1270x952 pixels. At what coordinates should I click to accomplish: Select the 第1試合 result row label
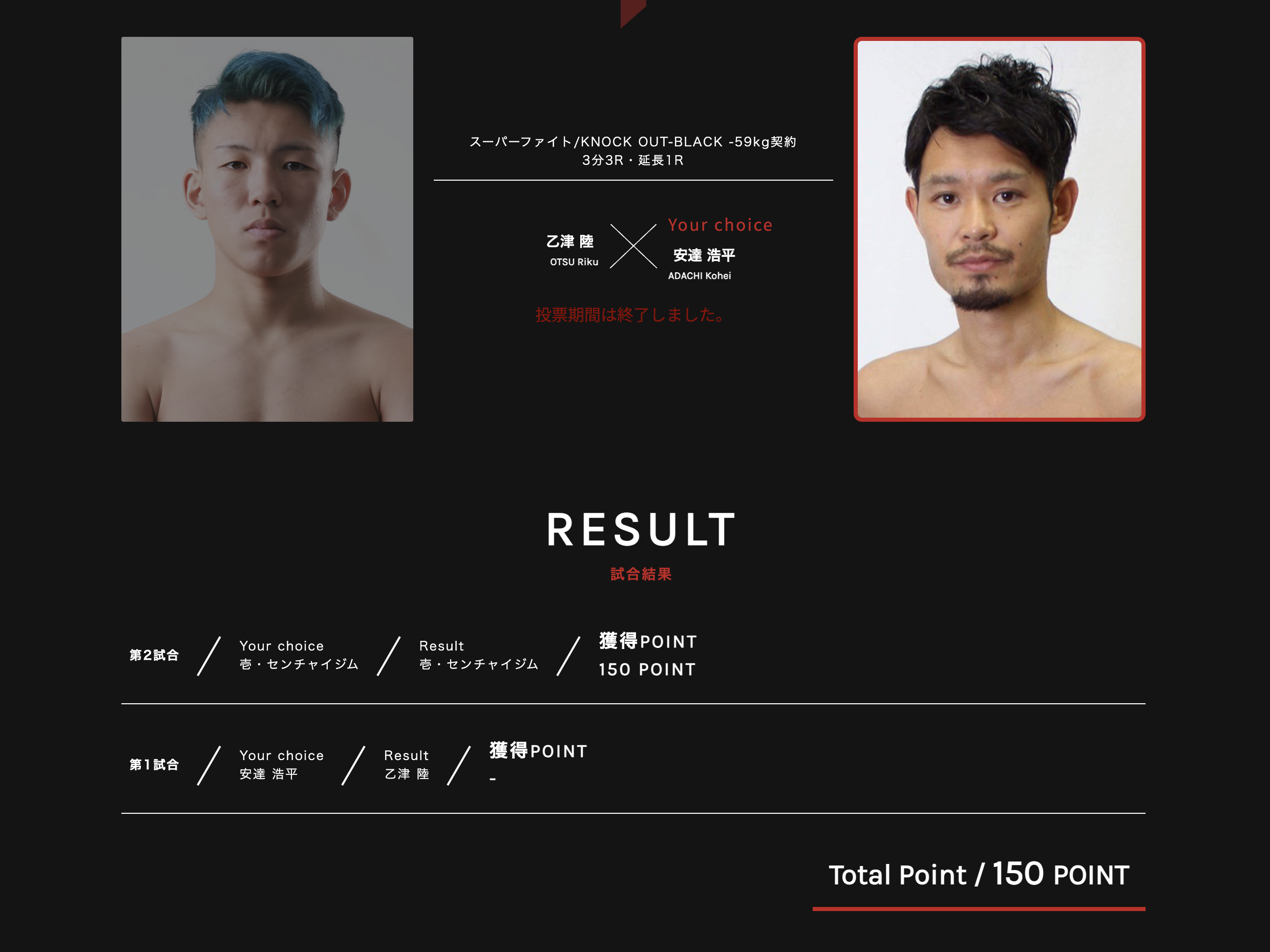(154, 764)
